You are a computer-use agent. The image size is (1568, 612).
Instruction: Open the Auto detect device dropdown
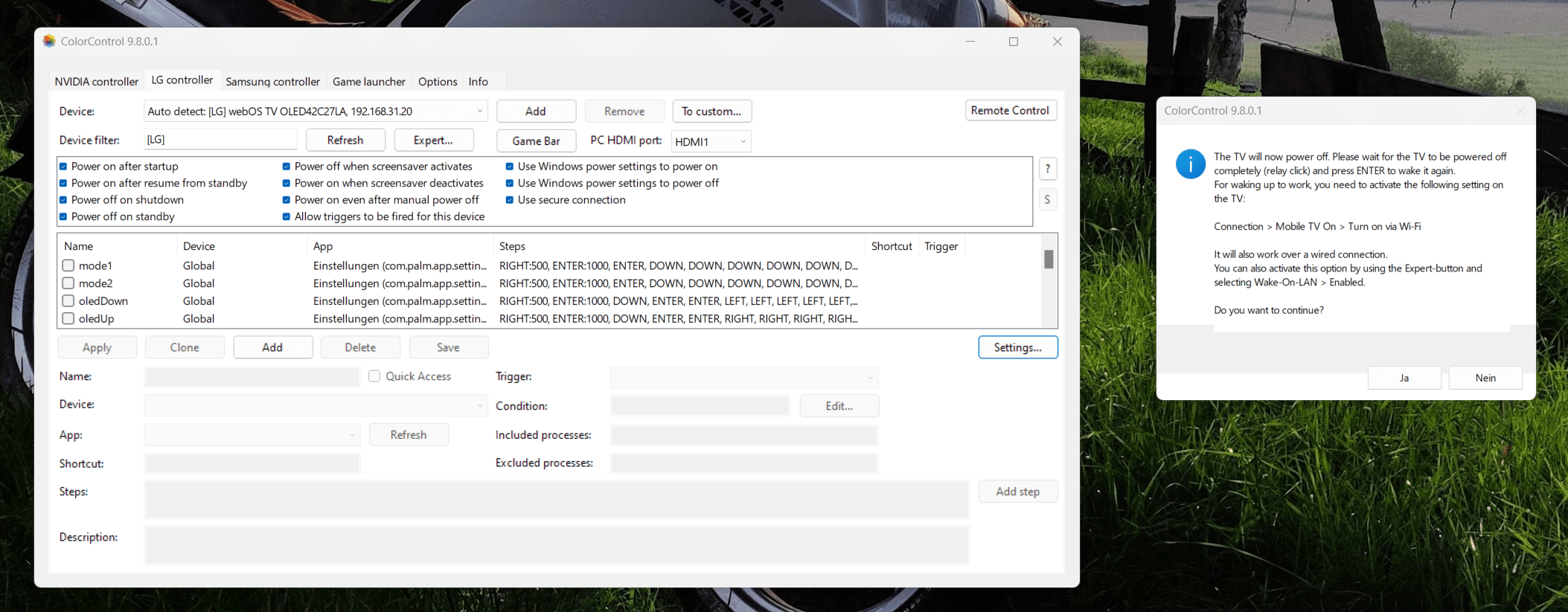(x=316, y=112)
